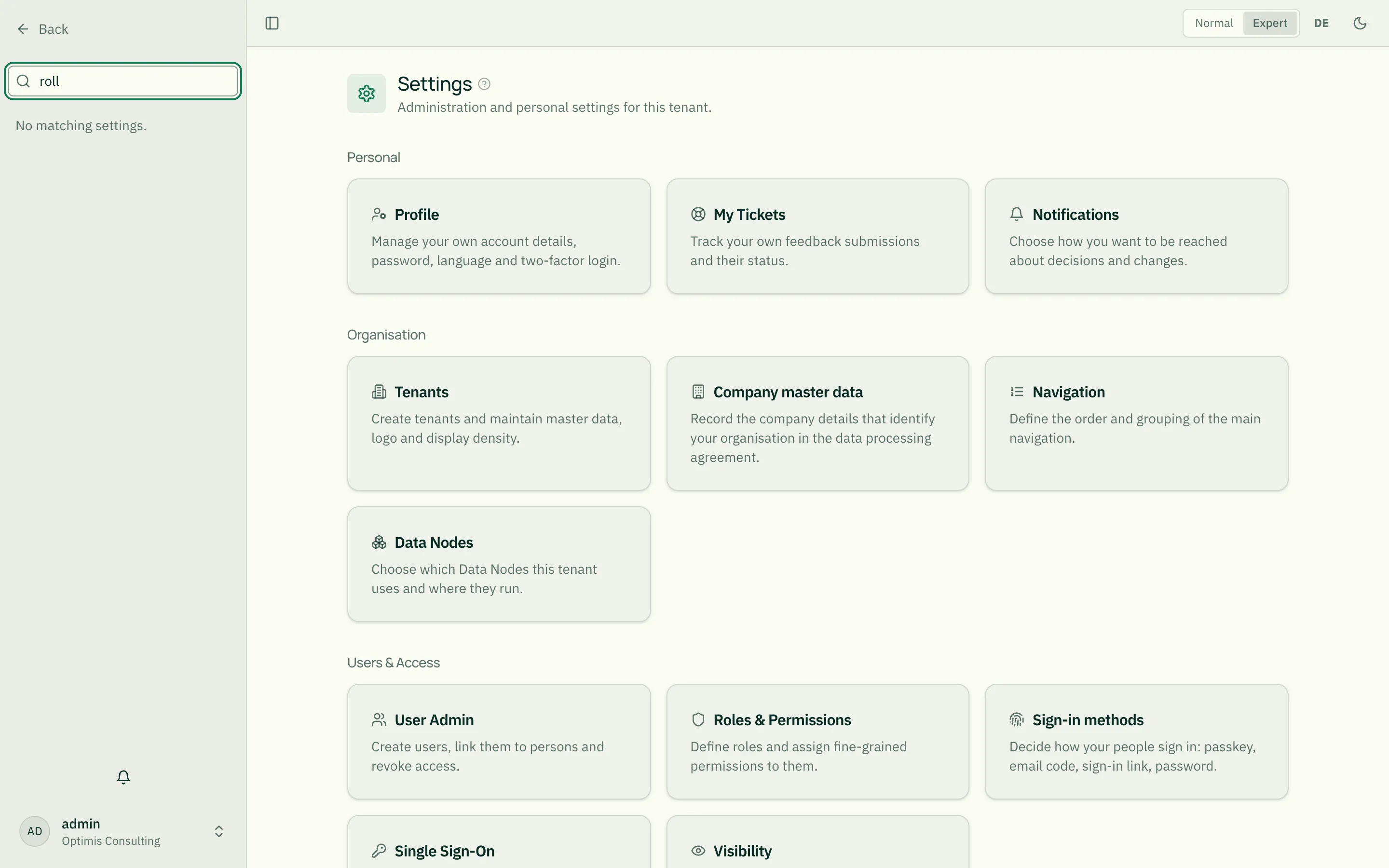Image resolution: width=1389 pixels, height=868 pixels.
Task: Switch language to DE
Action: [x=1321, y=24]
